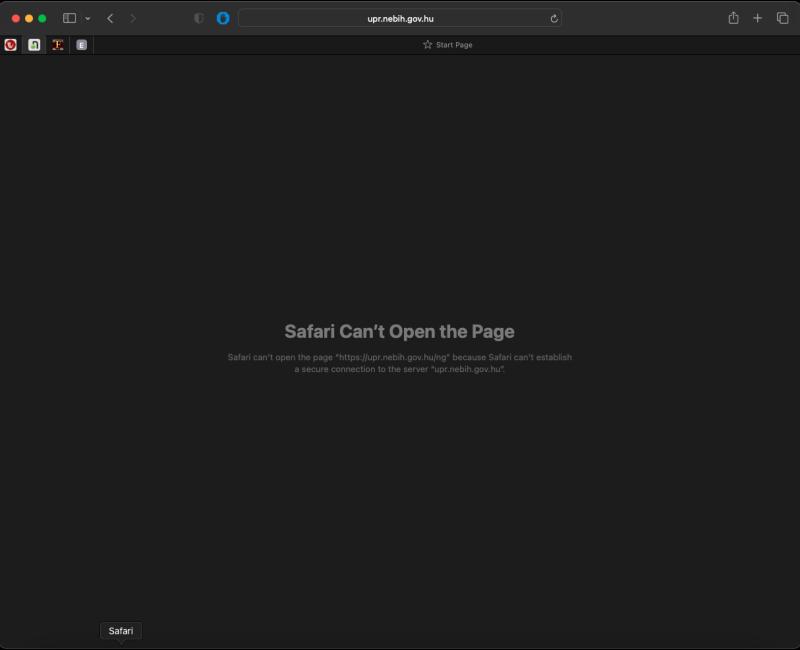
Task: Open a new tab with plus
Action: 757,18
